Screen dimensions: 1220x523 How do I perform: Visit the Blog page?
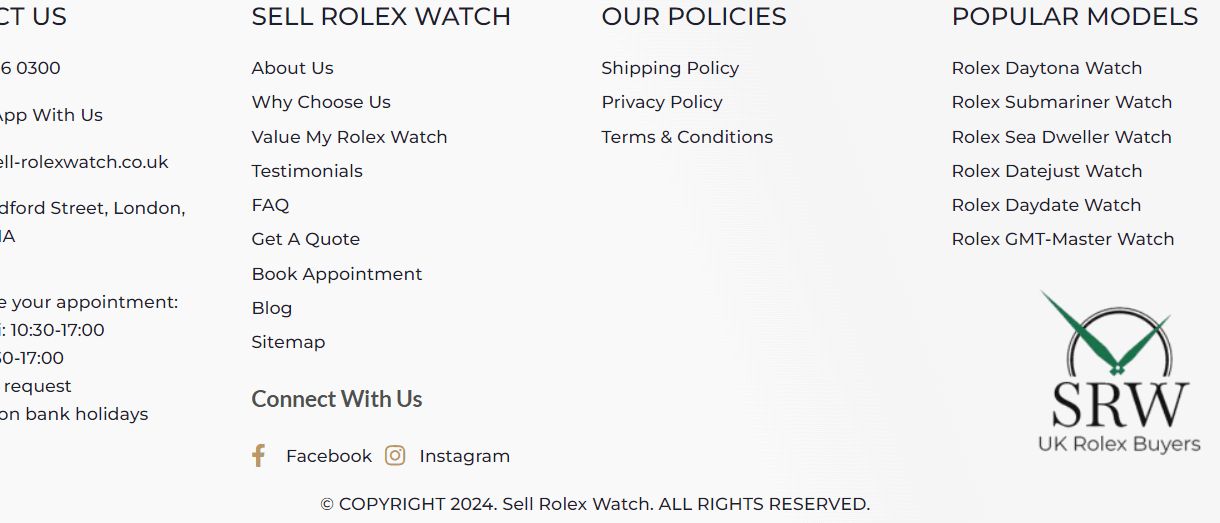pyautogui.click(x=272, y=308)
